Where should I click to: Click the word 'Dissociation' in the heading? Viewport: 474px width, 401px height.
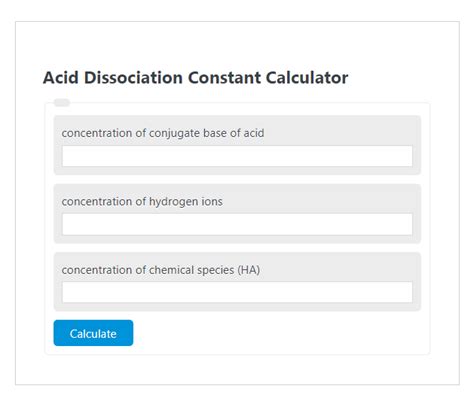[x=133, y=78]
